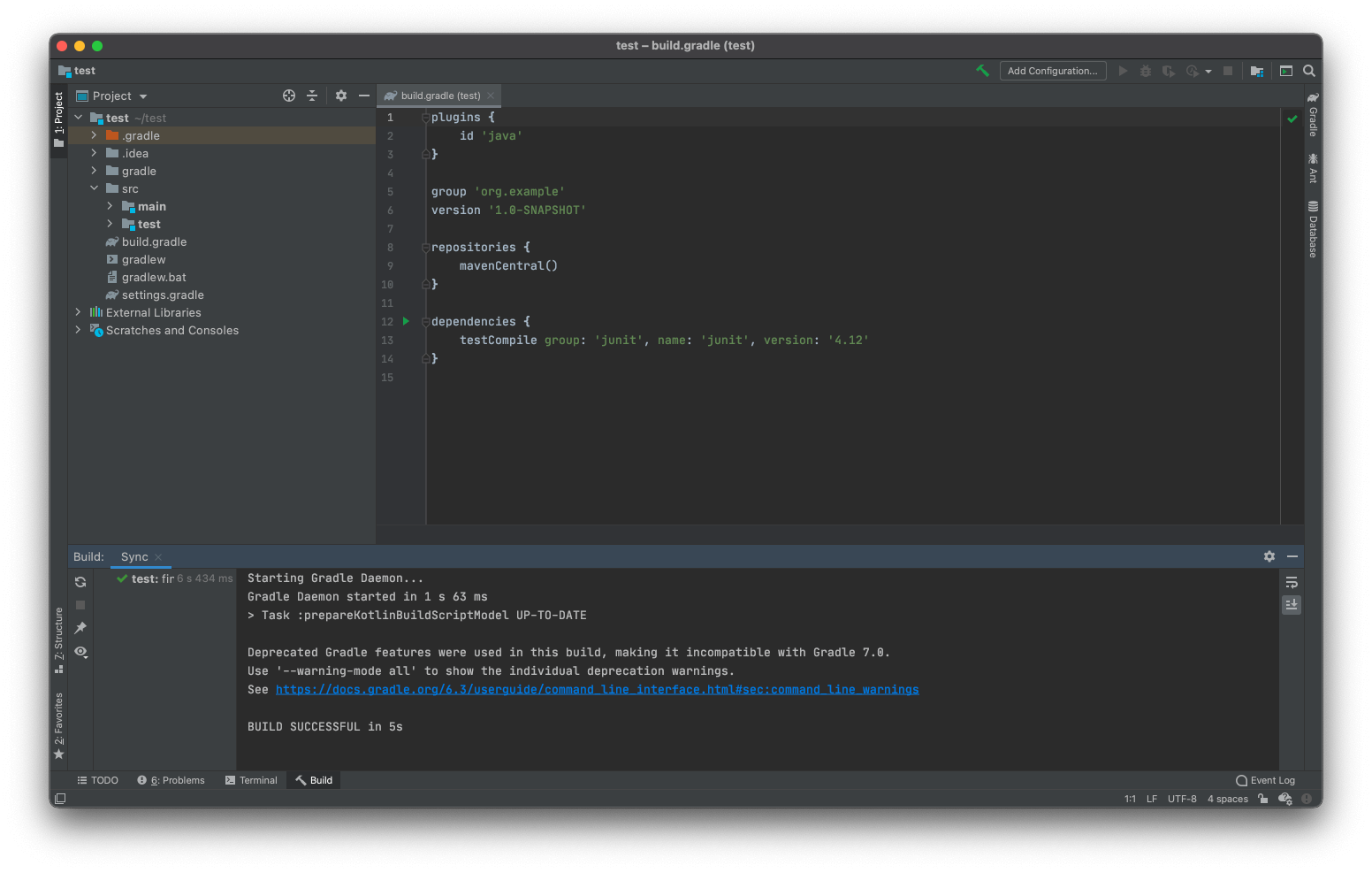Collapse all in Project view
Screen dimensions: 1372x873
[x=312, y=95]
